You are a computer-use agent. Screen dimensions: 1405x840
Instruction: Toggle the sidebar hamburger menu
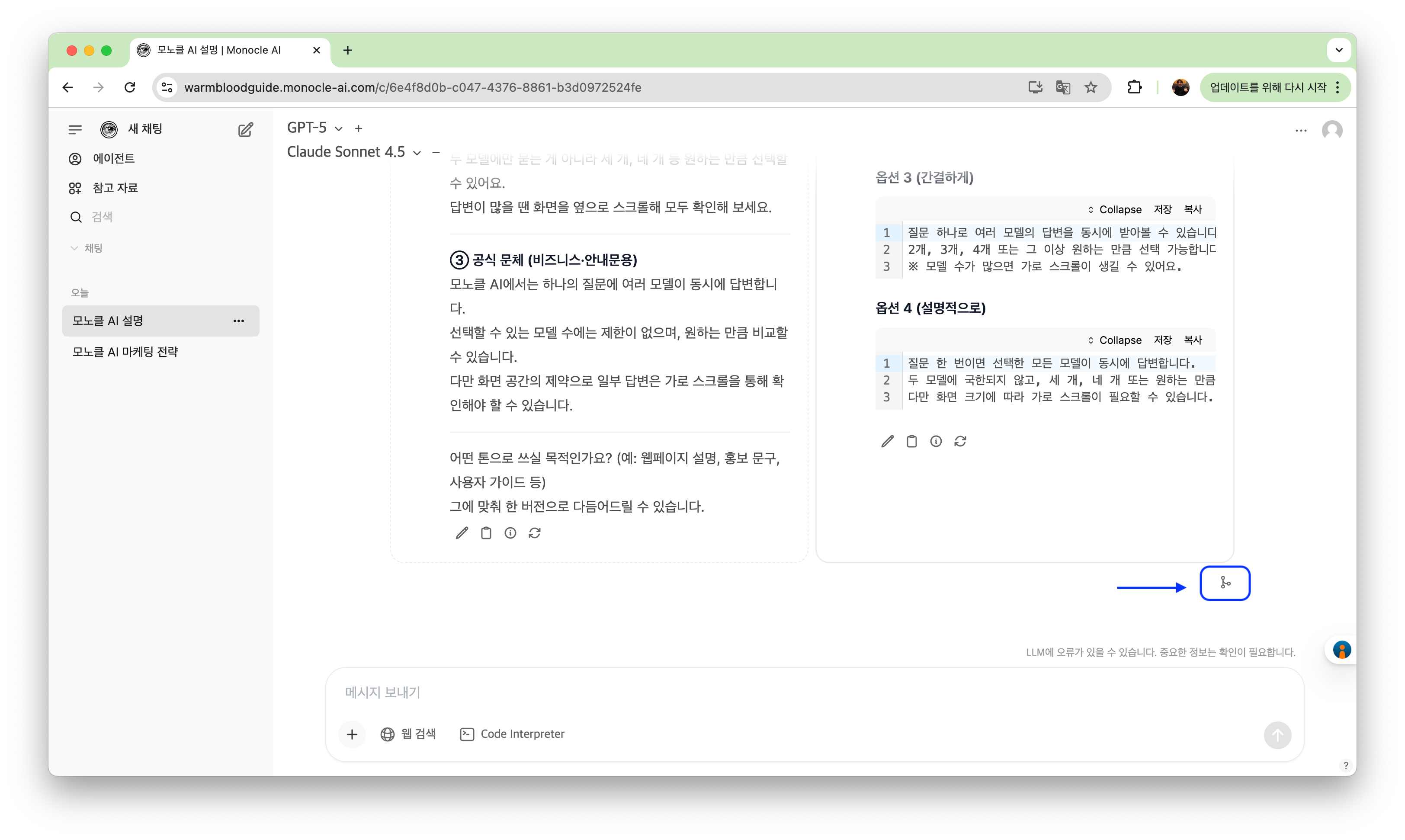coord(75,130)
